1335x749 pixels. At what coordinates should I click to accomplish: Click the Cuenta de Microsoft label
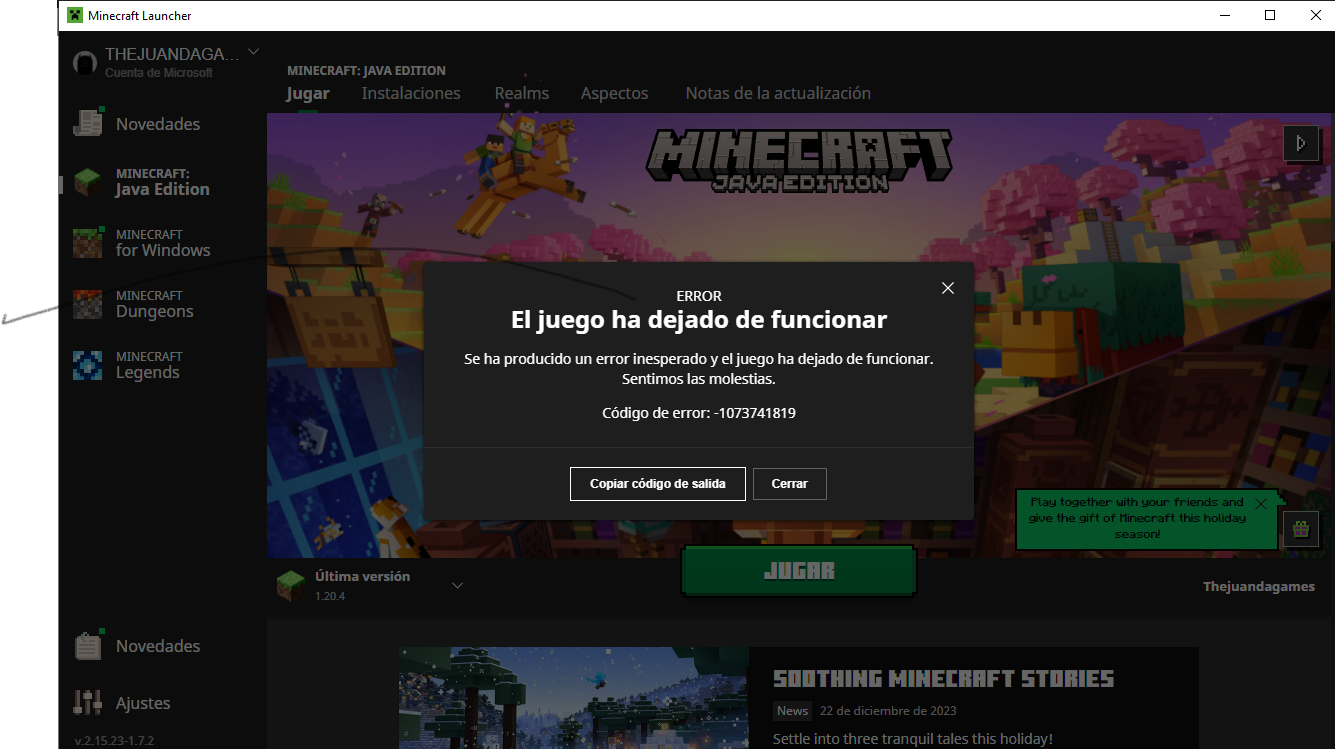[159, 73]
